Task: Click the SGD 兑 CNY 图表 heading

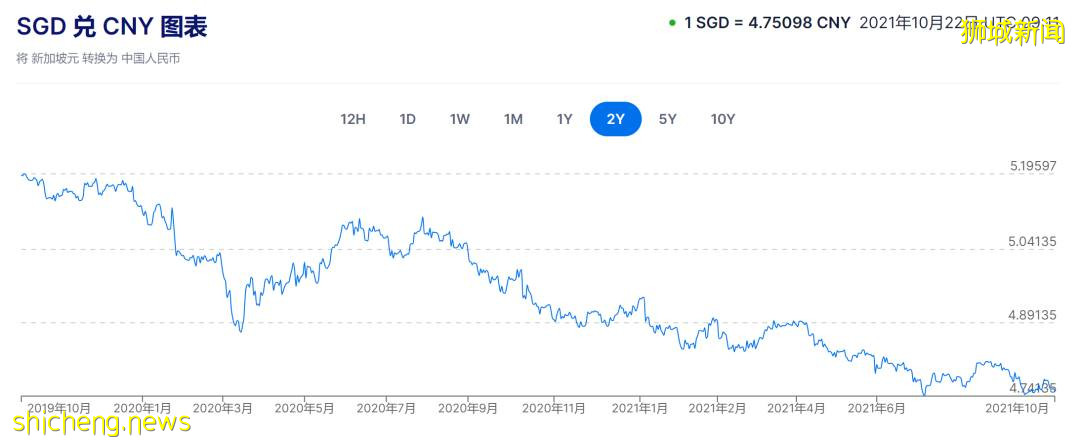Action: click(112, 26)
